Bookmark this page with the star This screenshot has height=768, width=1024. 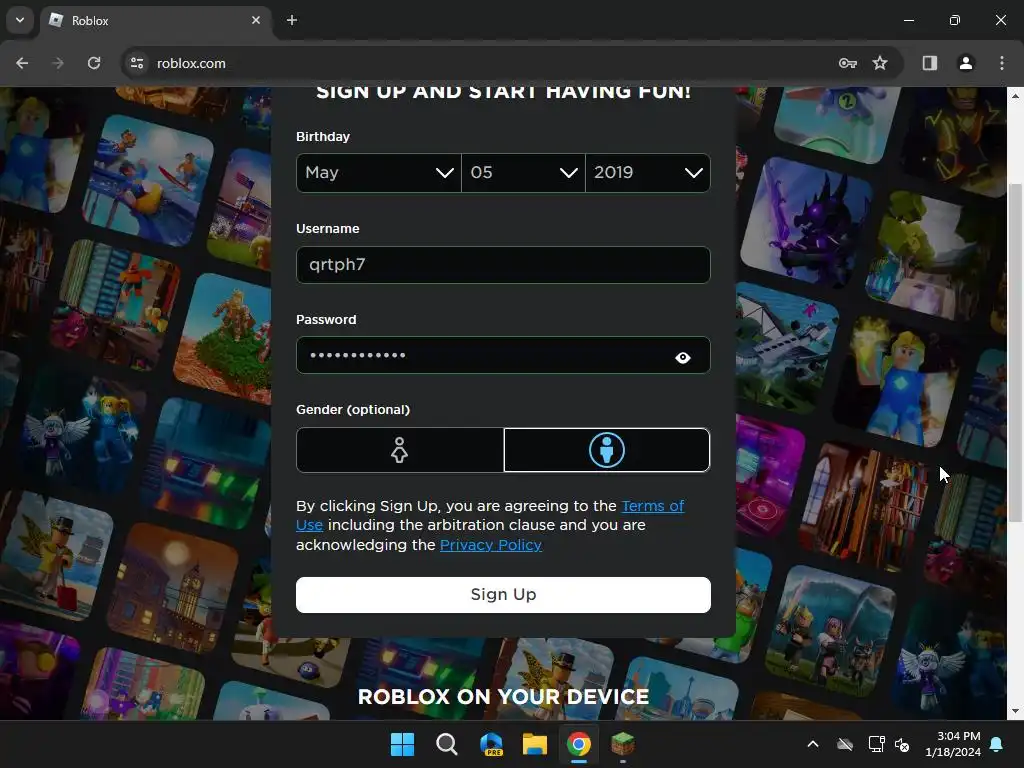click(x=880, y=63)
